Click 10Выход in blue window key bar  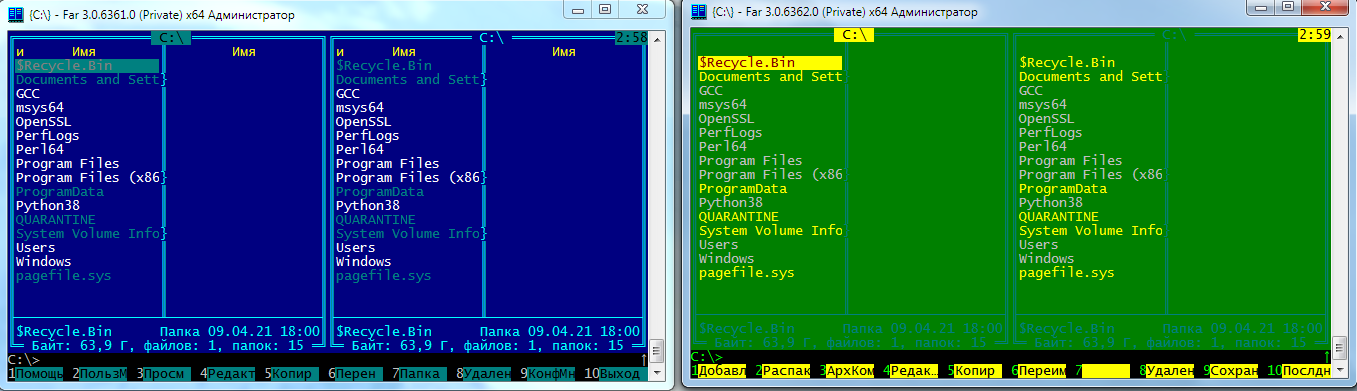point(612,373)
